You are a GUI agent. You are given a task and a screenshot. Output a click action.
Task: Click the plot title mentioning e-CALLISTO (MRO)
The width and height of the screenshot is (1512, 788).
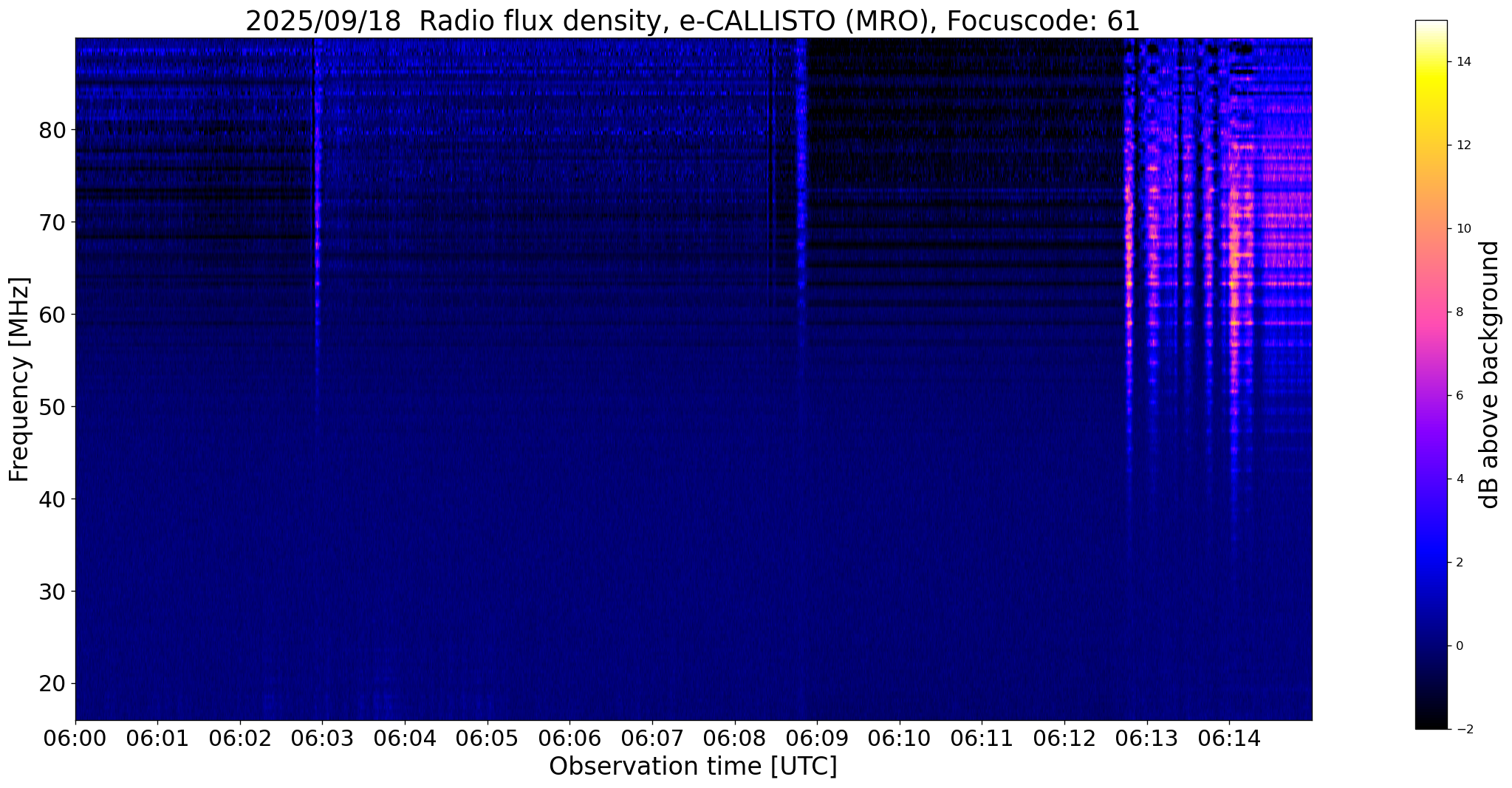pos(693,21)
